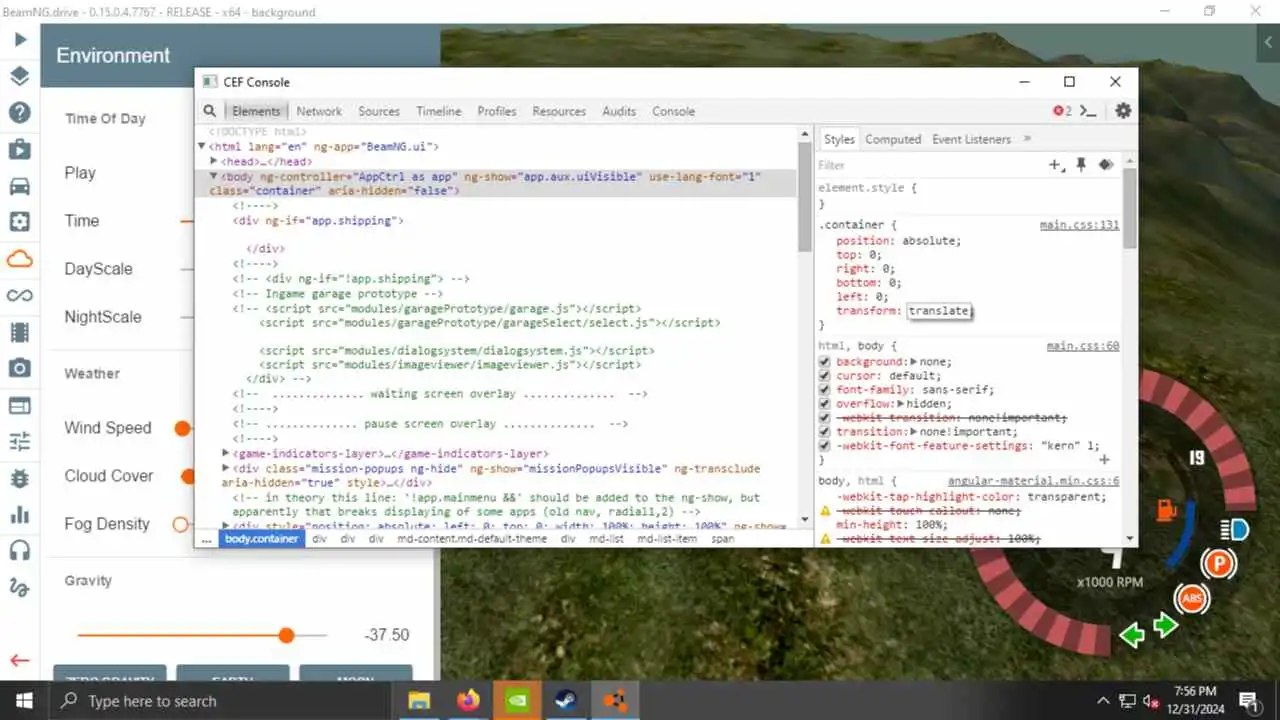Click the animation controls diamond icon
Screen dimensions: 1280x720
click(x=1106, y=165)
